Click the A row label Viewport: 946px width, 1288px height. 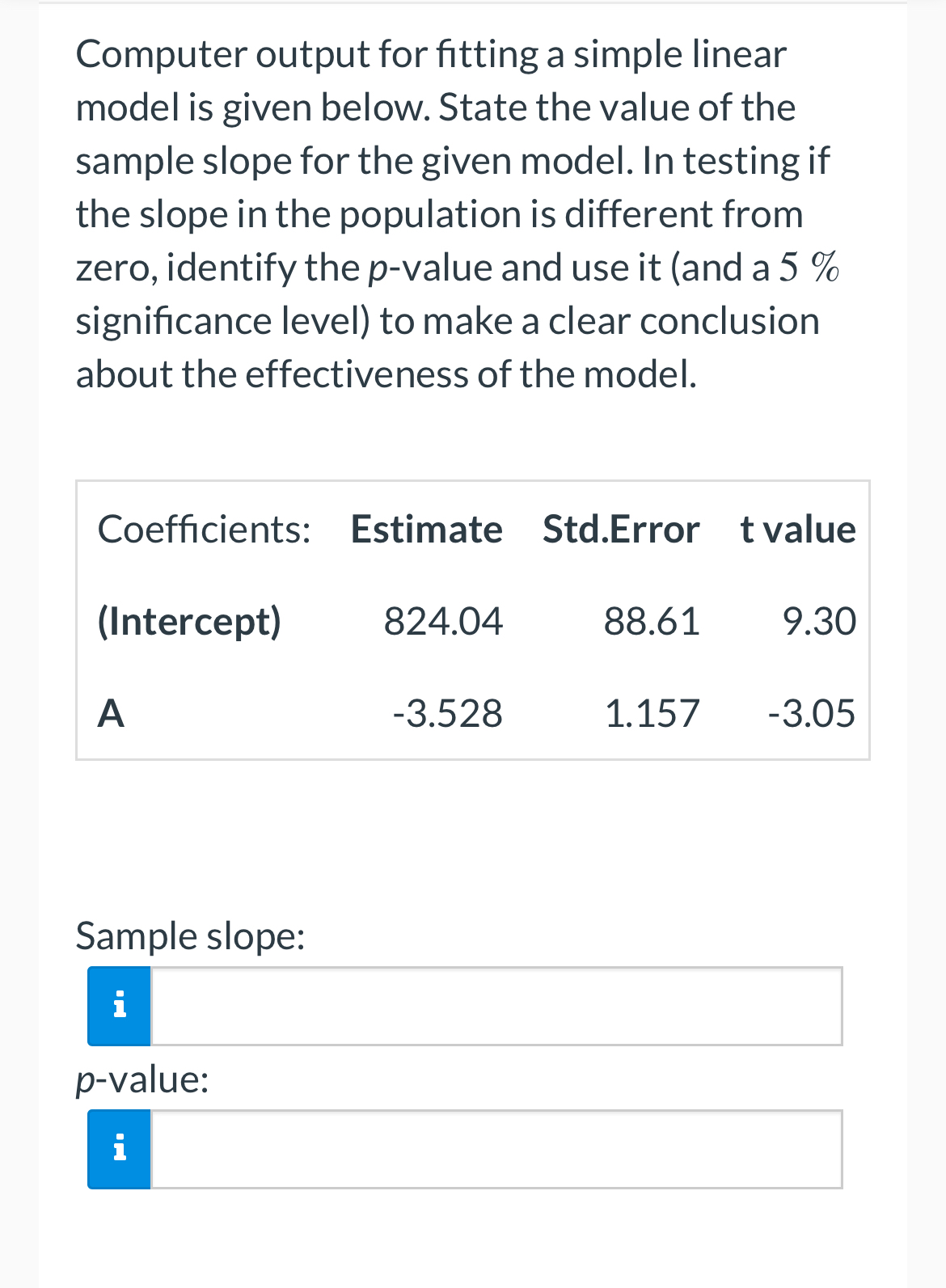click(x=111, y=714)
